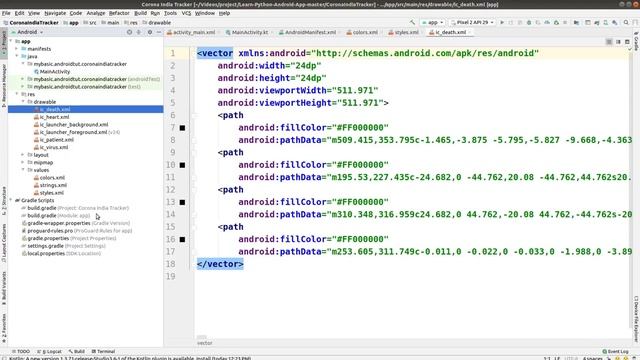
Task: Switch to the activity_main.xml tab
Action: coord(194,32)
